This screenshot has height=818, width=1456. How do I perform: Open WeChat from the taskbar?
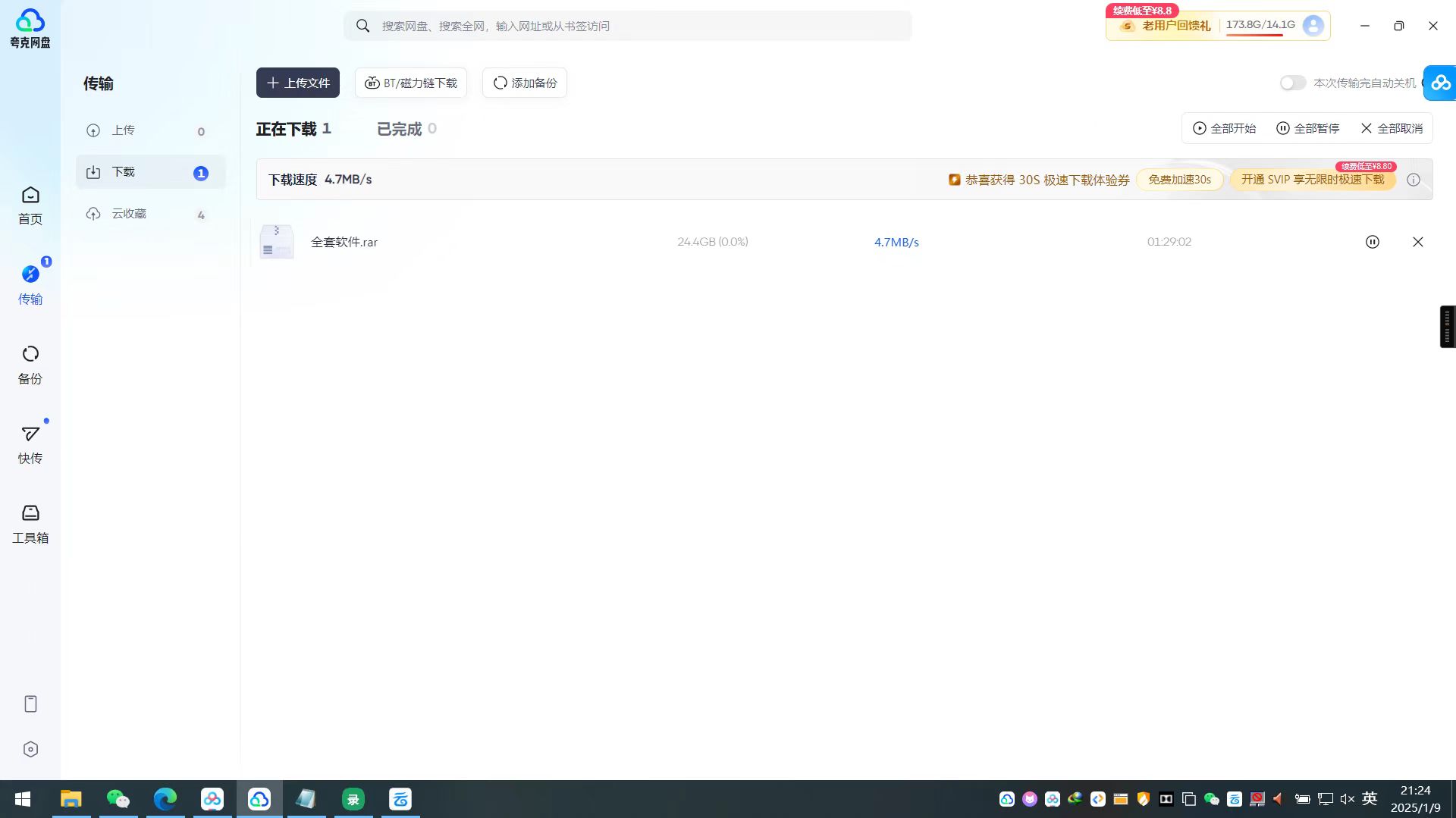click(118, 799)
